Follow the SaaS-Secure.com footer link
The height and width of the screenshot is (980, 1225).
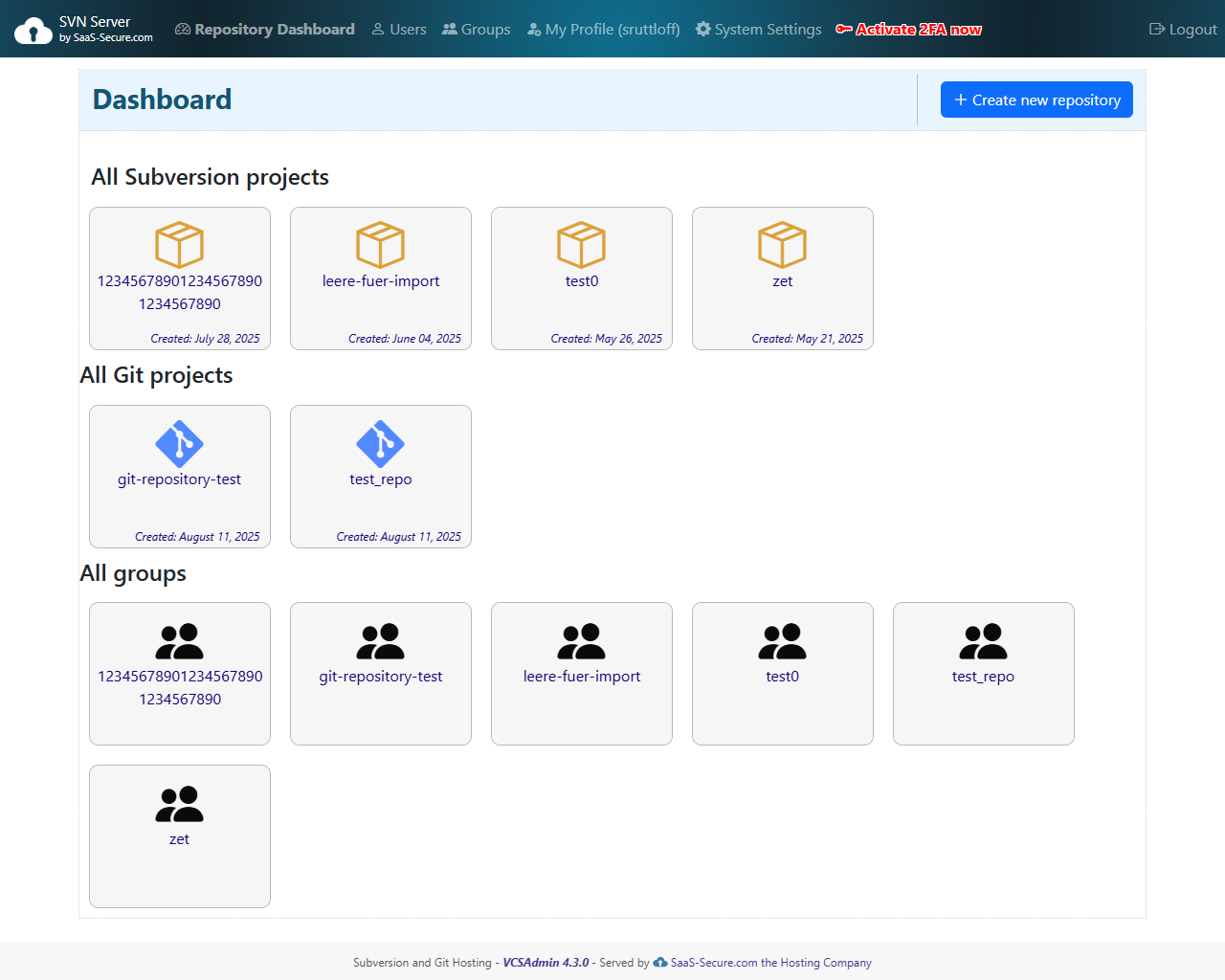[762, 963]
